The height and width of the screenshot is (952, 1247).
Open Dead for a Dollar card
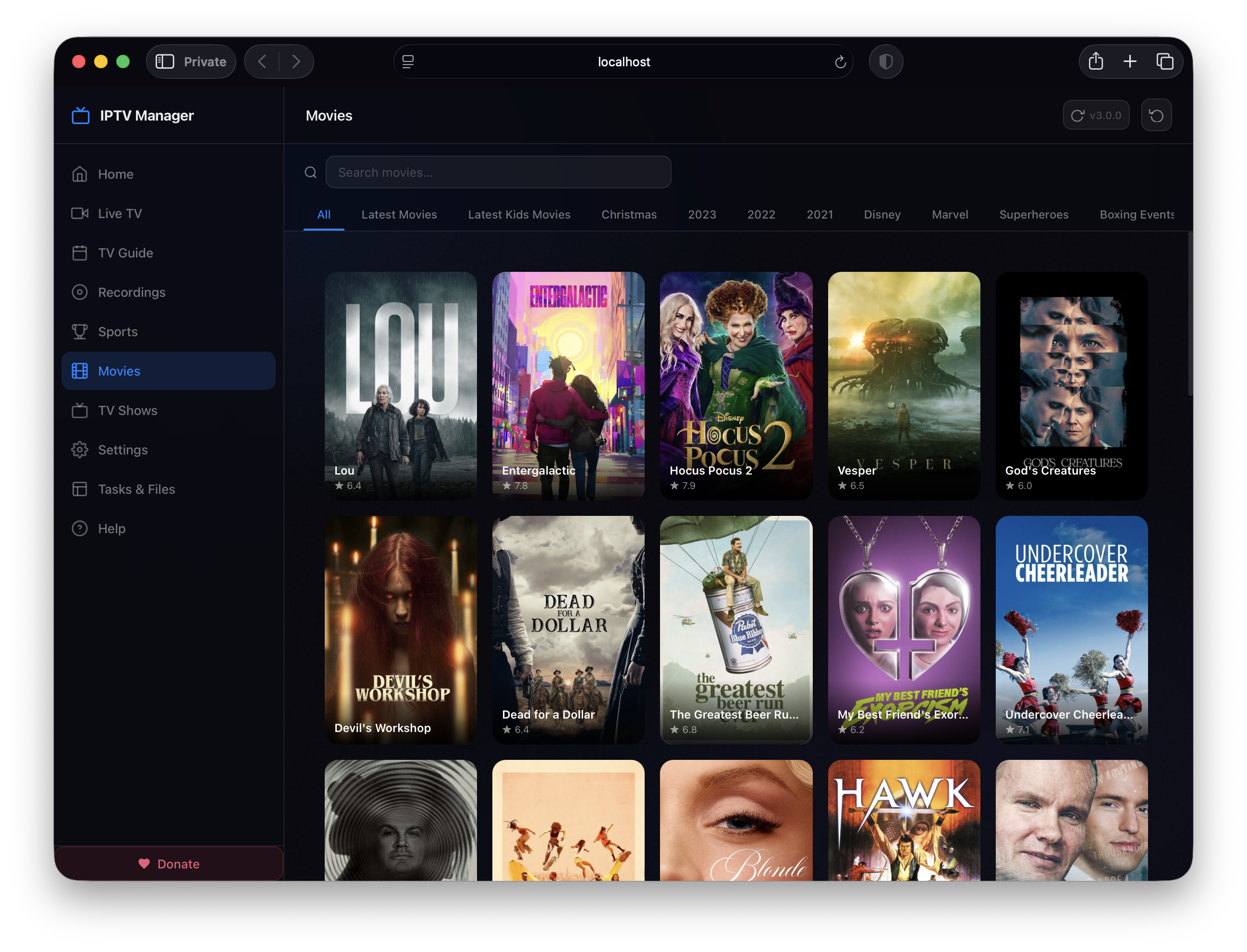[x=568, y=630]
